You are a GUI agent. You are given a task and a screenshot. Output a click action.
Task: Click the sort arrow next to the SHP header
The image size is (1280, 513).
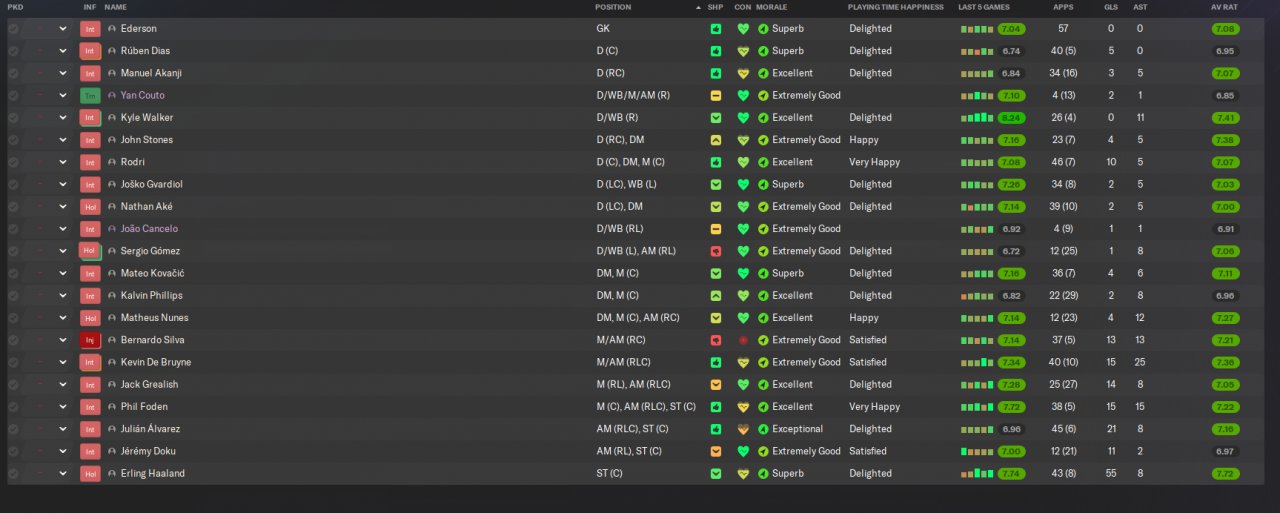point(699,7)
